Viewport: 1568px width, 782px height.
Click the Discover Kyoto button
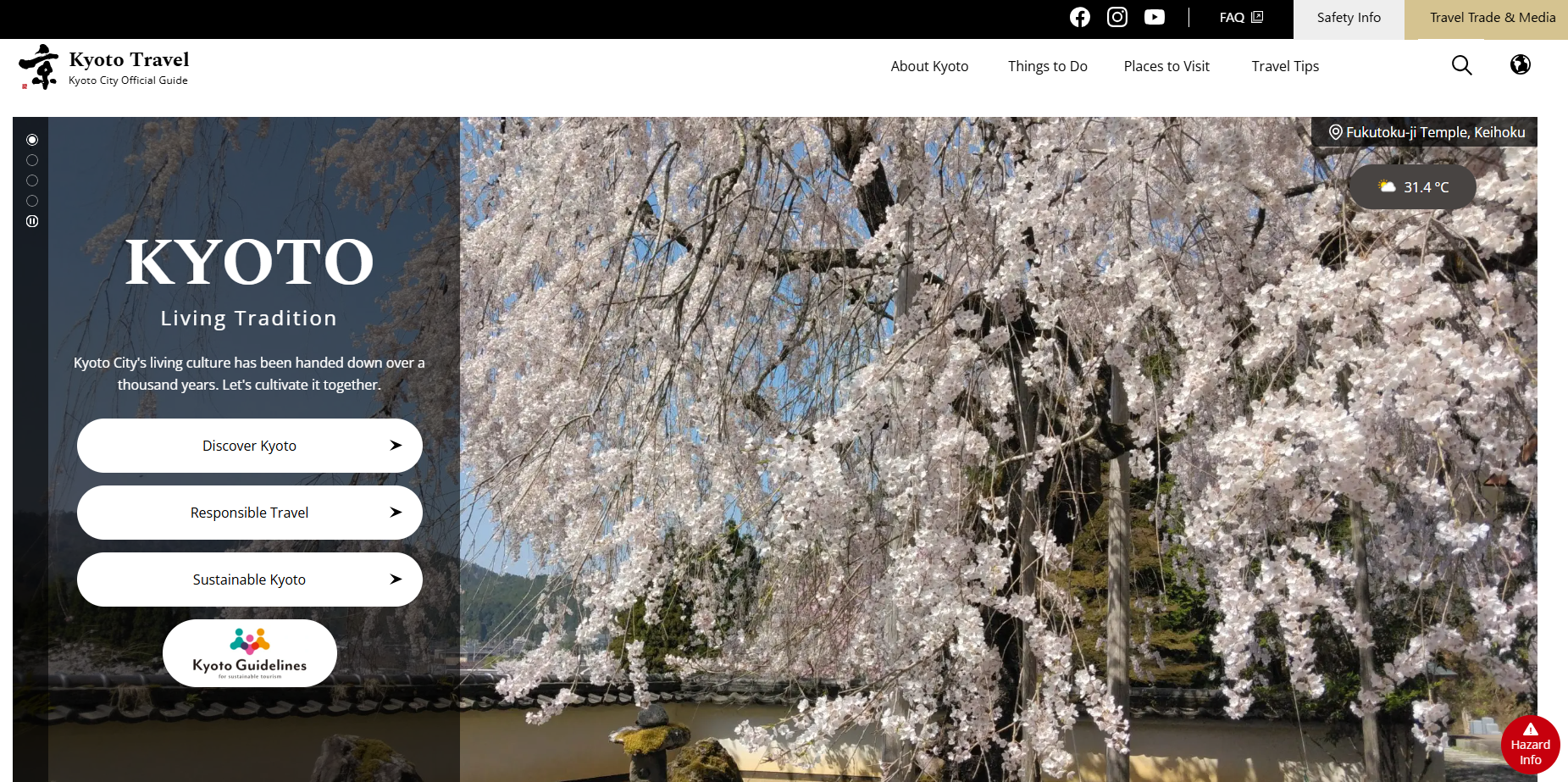point(249,446)
